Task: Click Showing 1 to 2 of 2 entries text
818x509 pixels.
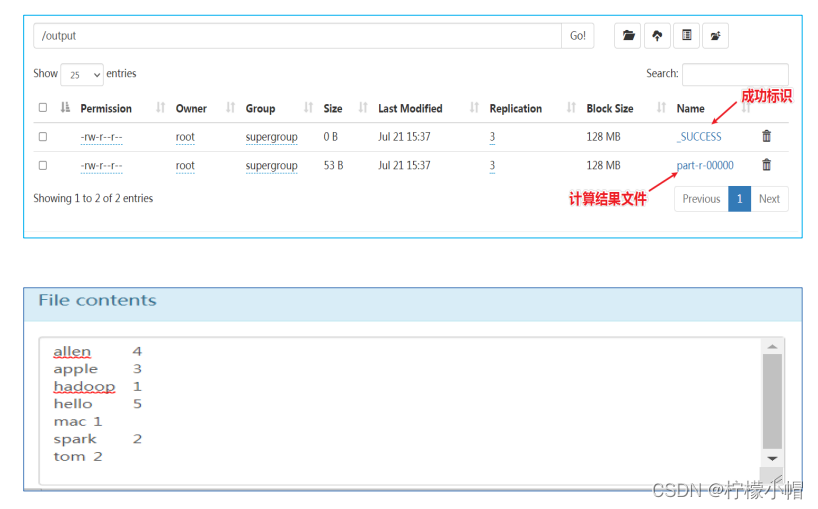Action: point(93,198)
